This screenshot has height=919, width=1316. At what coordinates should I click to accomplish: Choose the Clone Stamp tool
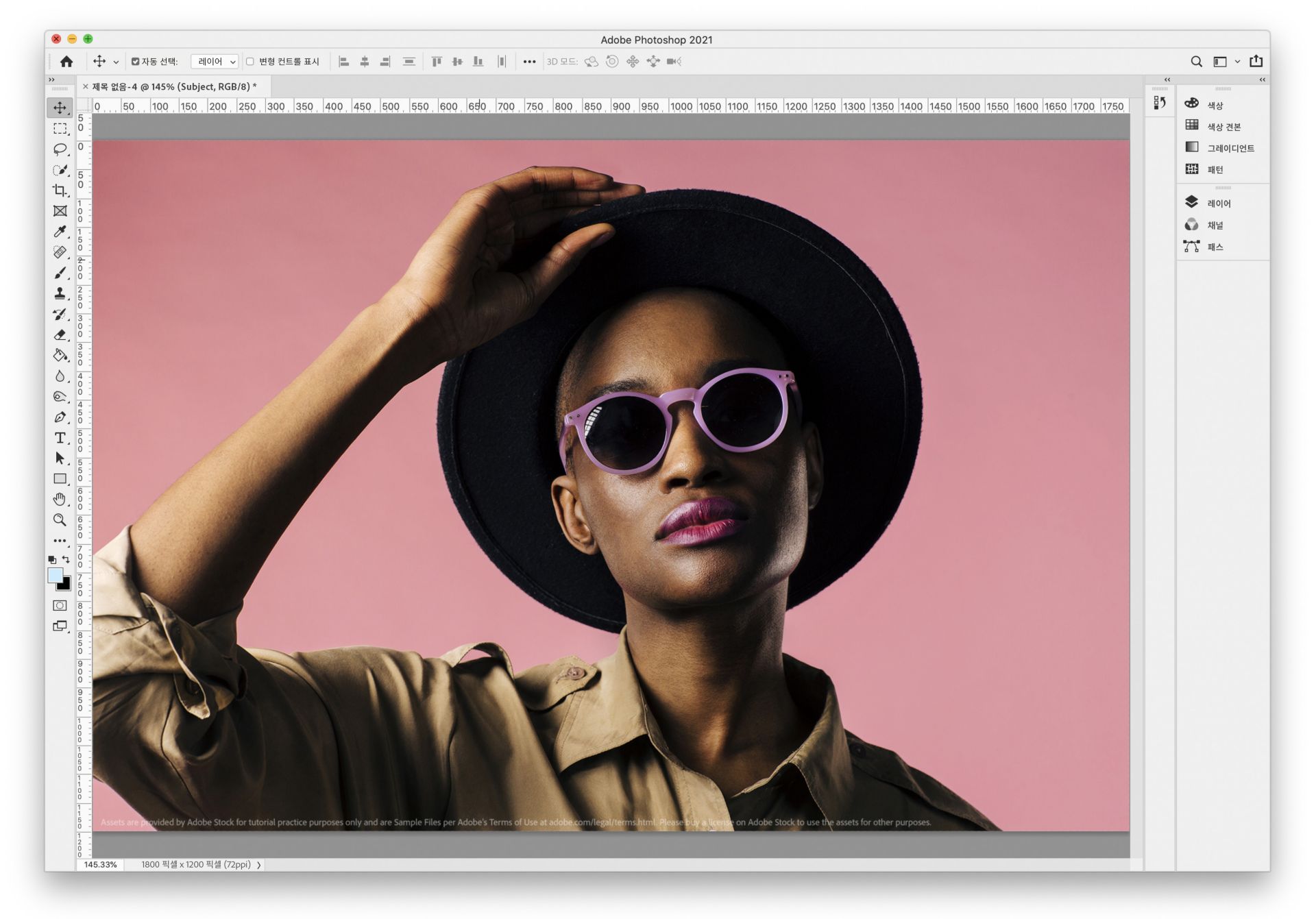click(x=60, y=293)
